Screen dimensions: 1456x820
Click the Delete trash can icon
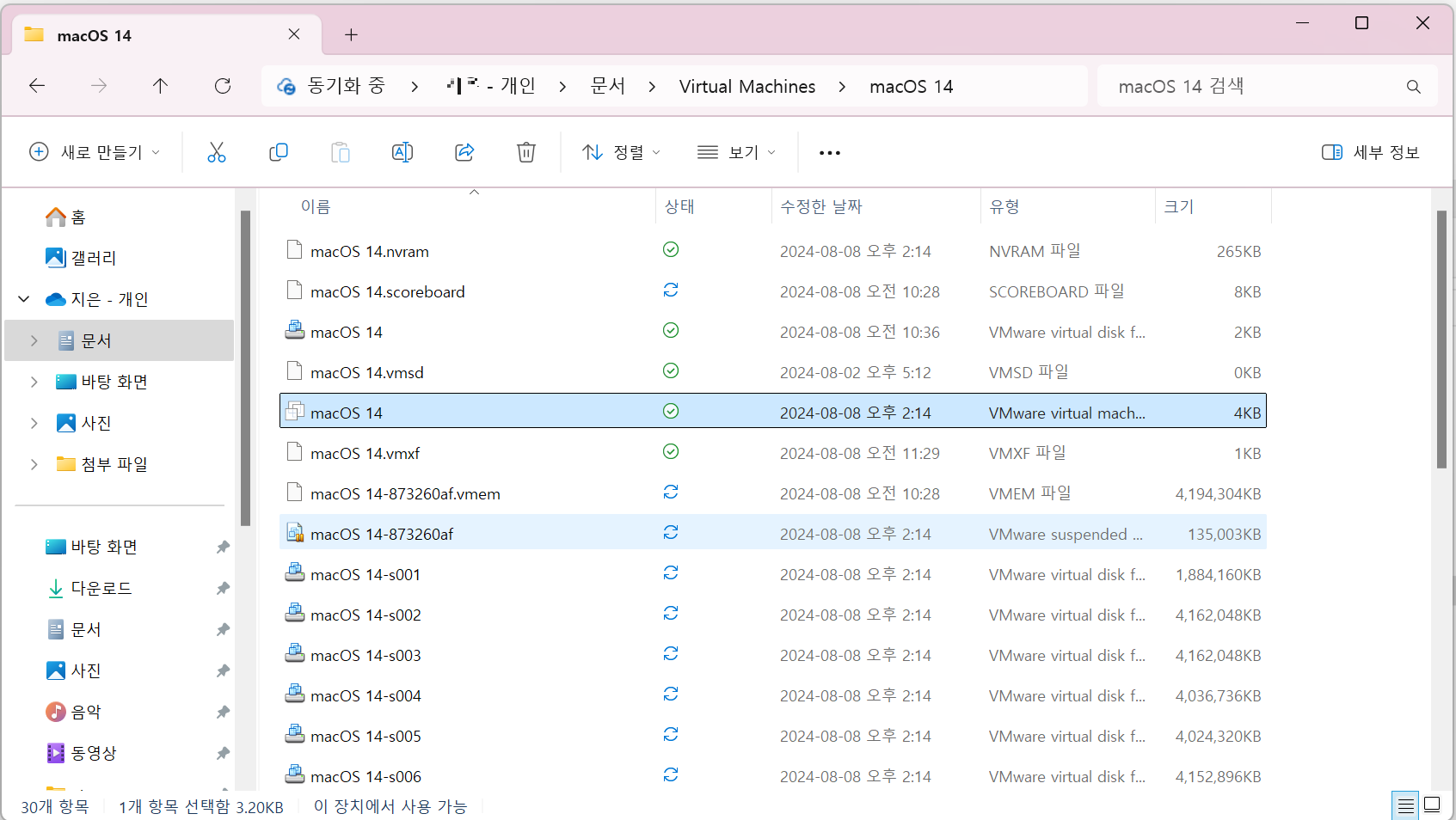click(526, 152)
